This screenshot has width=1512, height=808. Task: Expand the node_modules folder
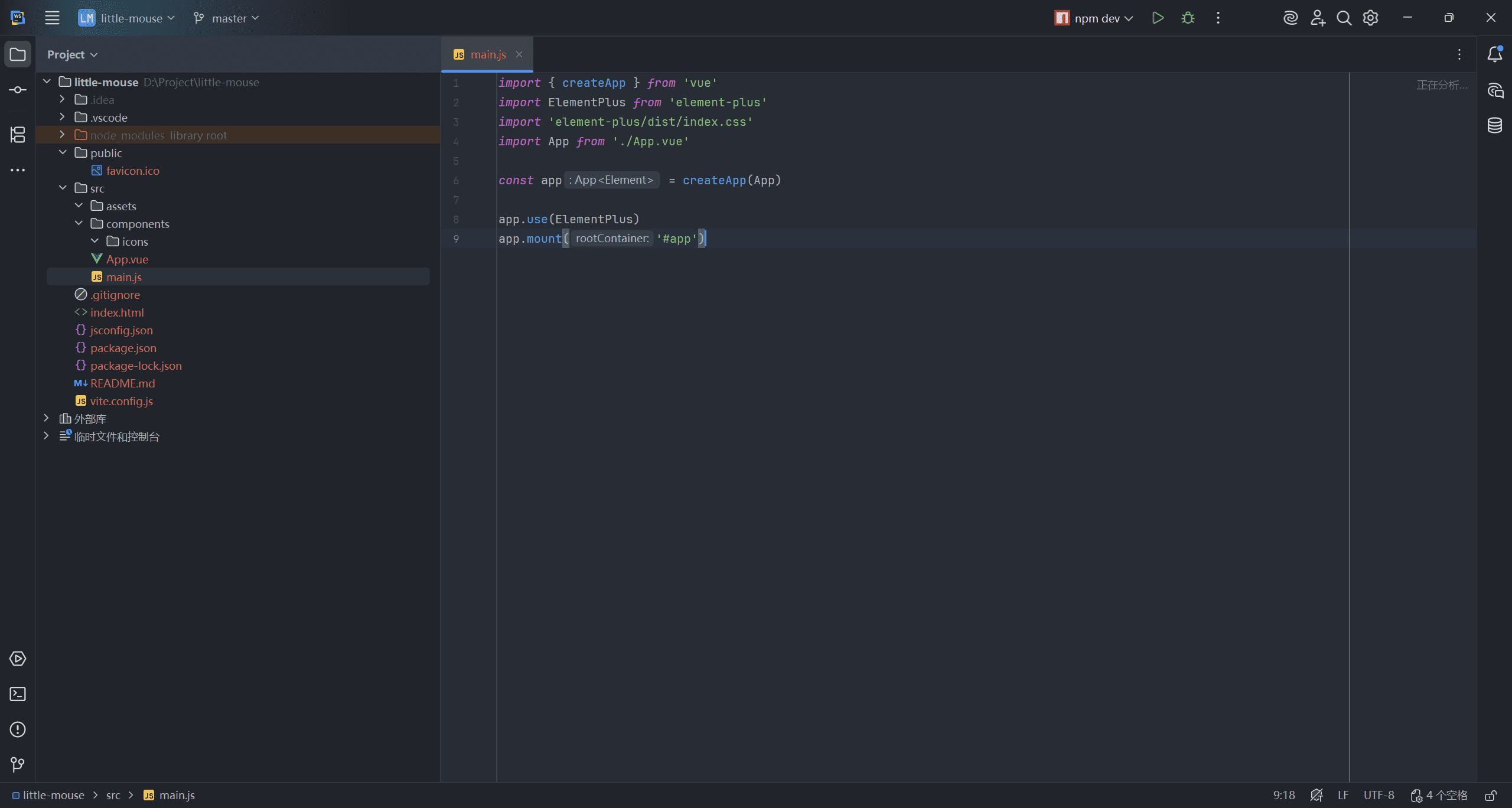point(63,135)
